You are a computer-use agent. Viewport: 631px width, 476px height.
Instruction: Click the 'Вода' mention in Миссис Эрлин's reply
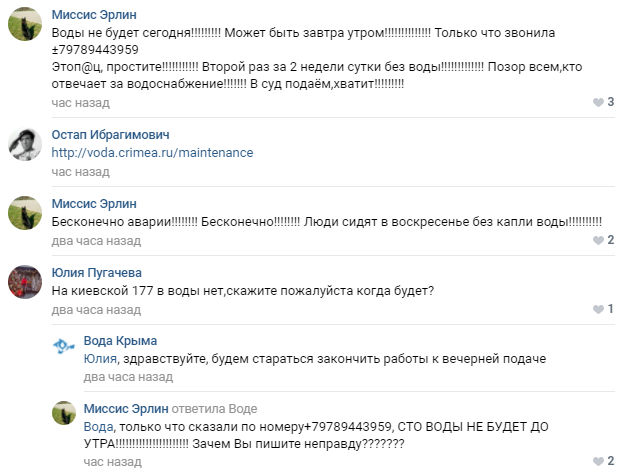(98, 427)
